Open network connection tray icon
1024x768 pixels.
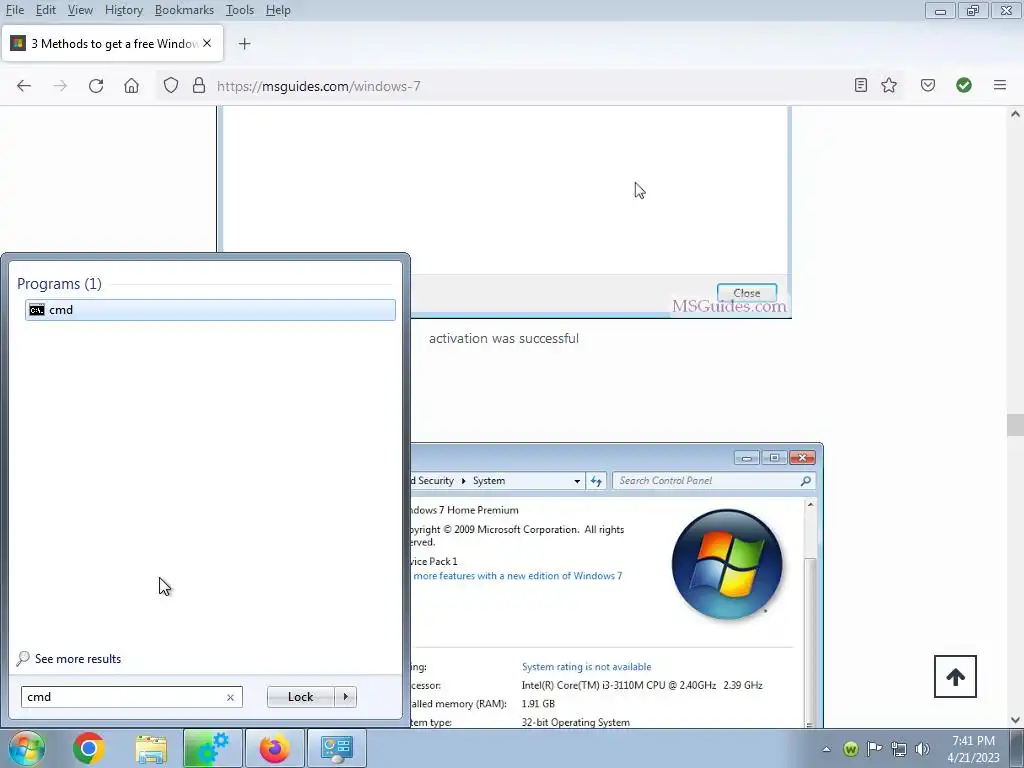coord(899,749)
